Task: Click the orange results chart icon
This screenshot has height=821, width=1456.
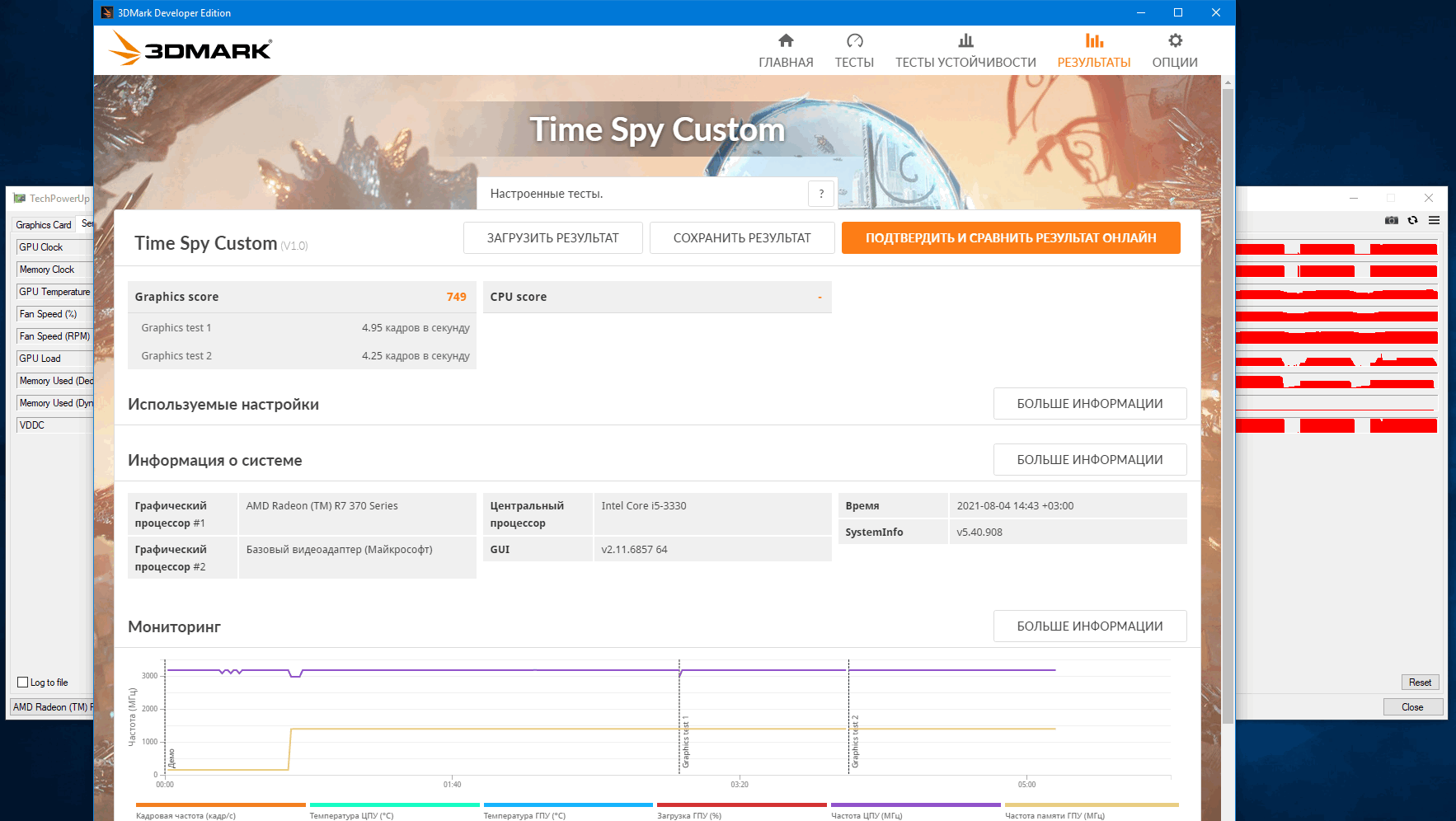Action: click(1094, 40)
